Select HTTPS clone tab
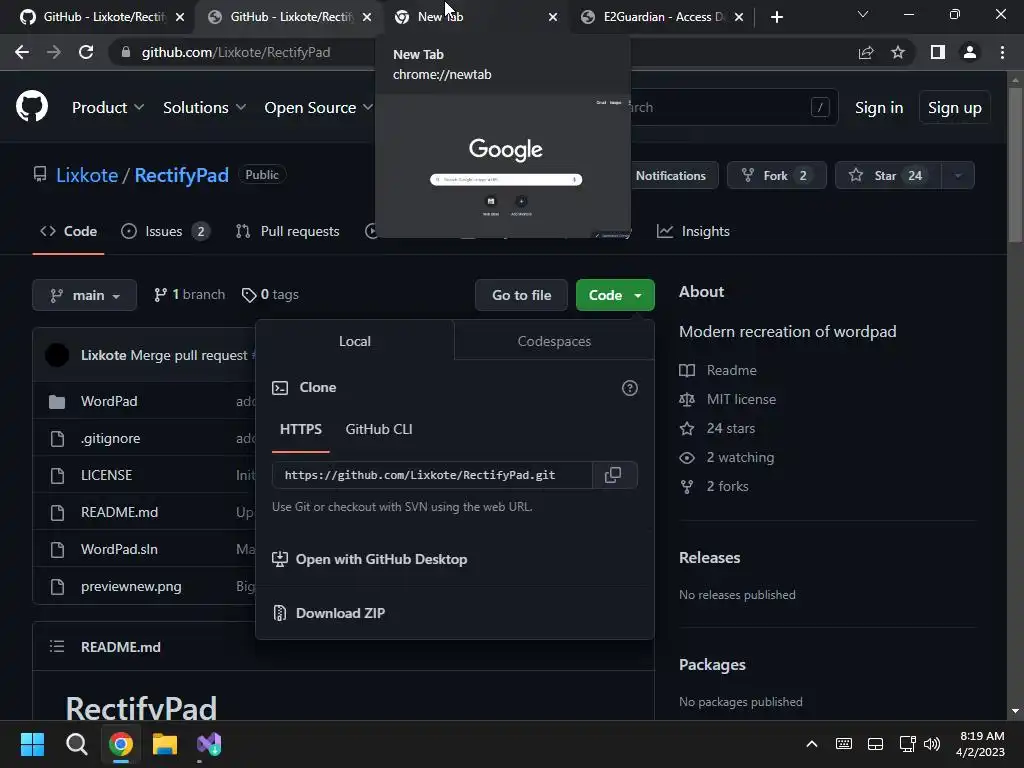 (300, 429)
